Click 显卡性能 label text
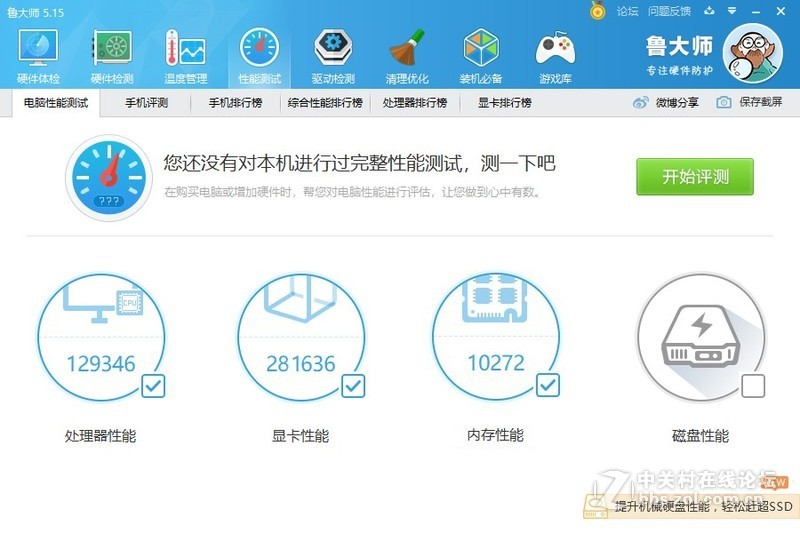800x533 pixels. tap(301, 436)
